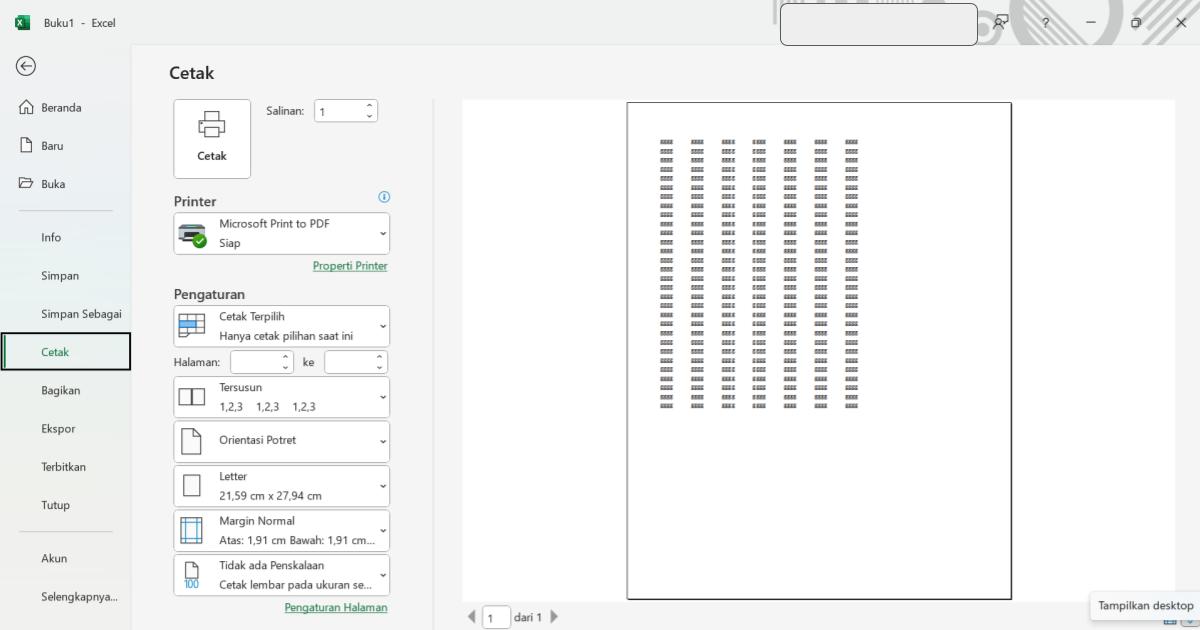This screenshot has width=1200, height=630.
Task: Increase Halaman start page with up arrow
Action: [x=286, y=357]
